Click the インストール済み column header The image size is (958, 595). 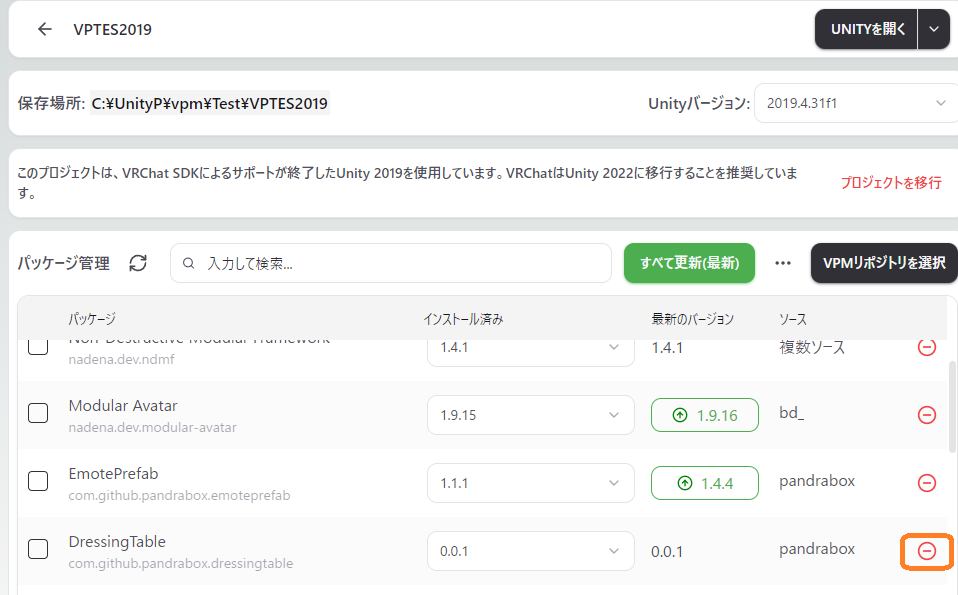click(x=463, y=319)
